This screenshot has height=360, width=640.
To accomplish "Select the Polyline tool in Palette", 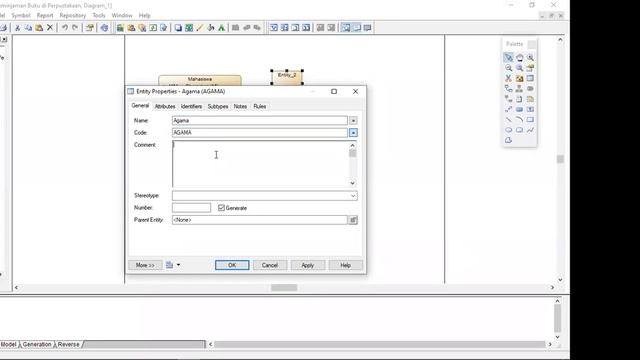I will tap(530, 130).
